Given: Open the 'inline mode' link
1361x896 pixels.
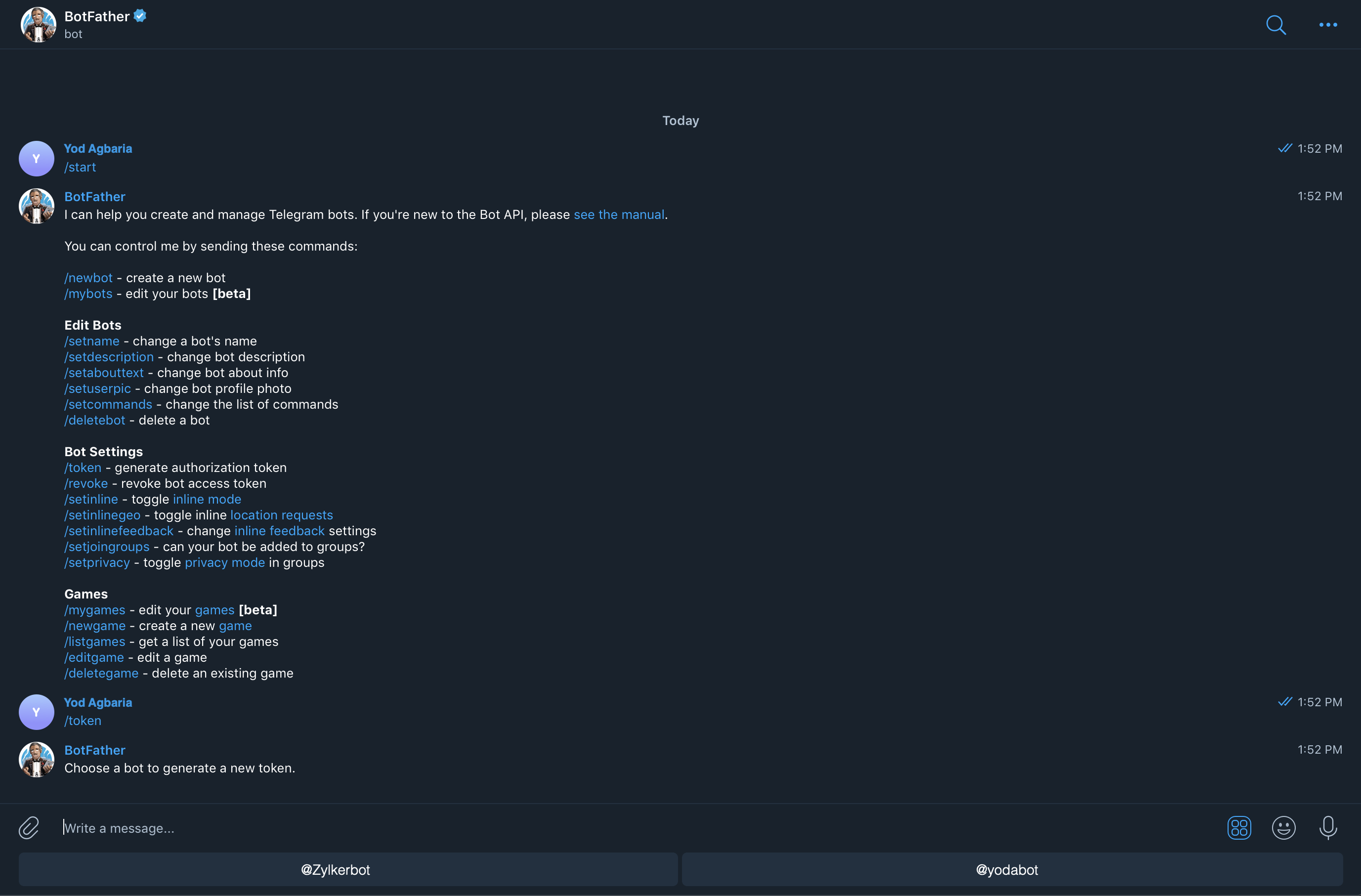Looking at the screenshot, I should 207,499.
